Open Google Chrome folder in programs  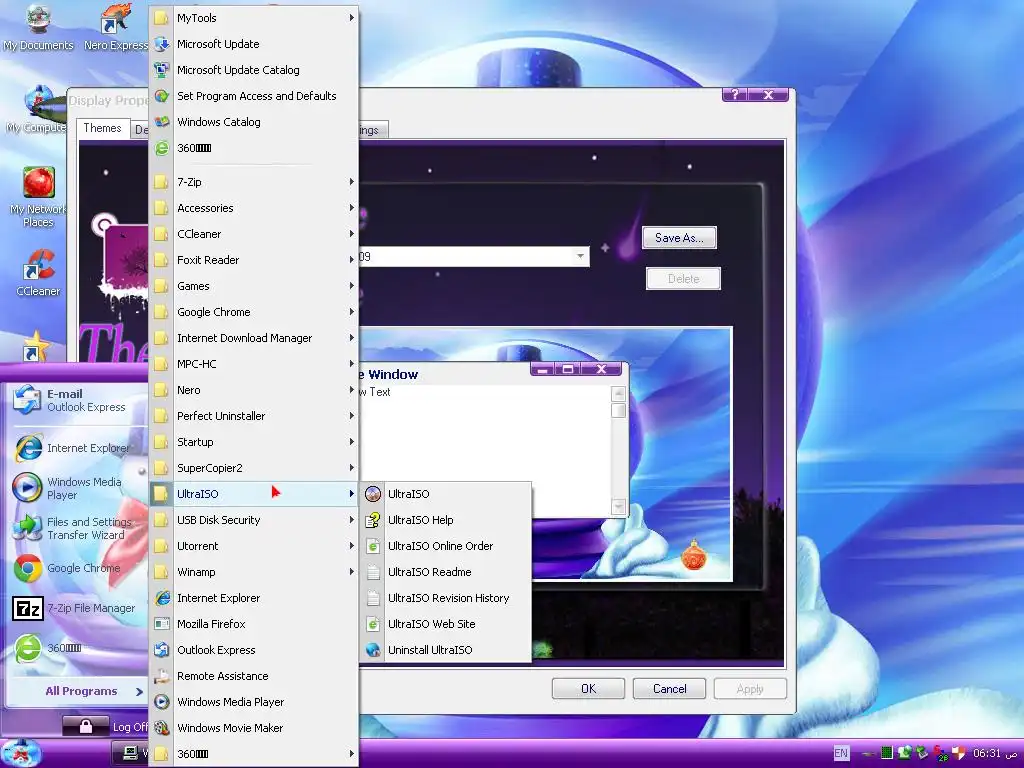(x=254, y=312)
